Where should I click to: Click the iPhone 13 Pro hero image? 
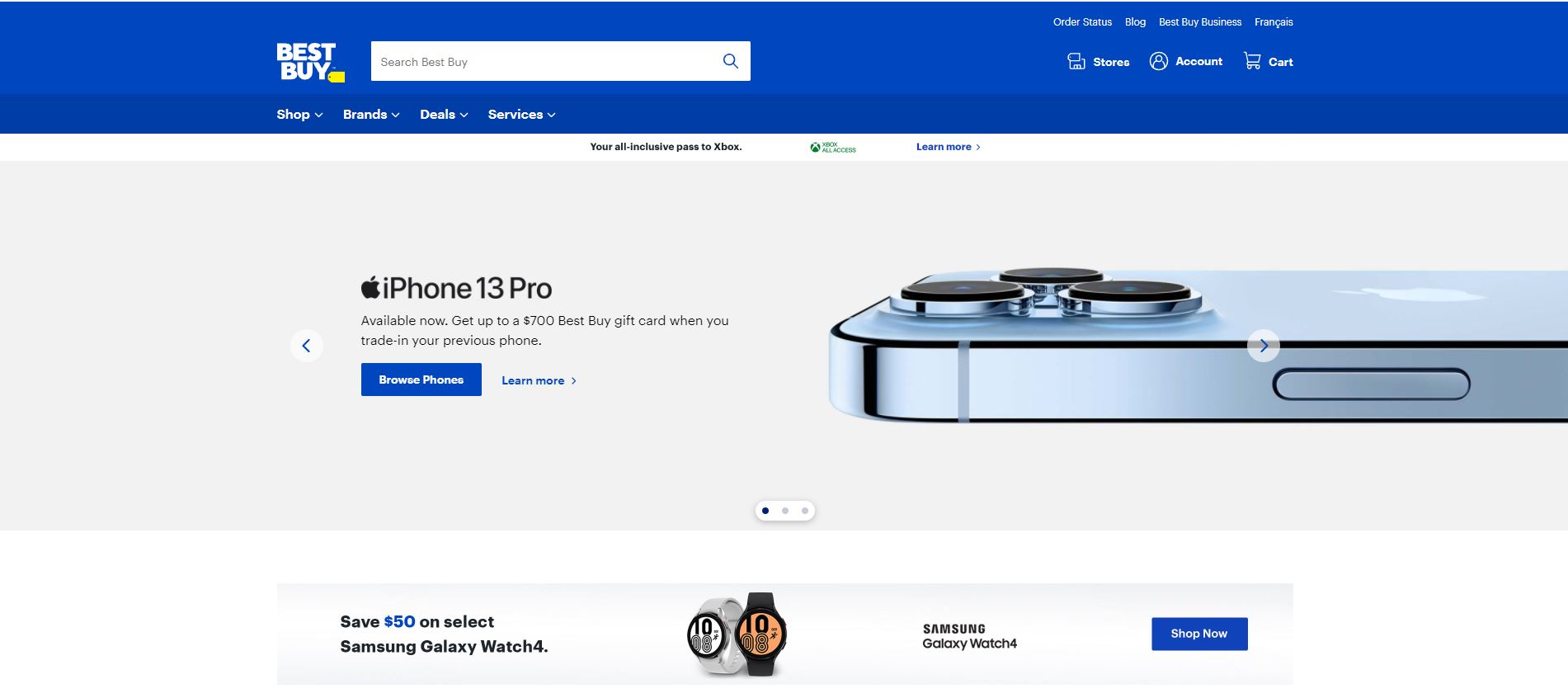point(1198,345)
